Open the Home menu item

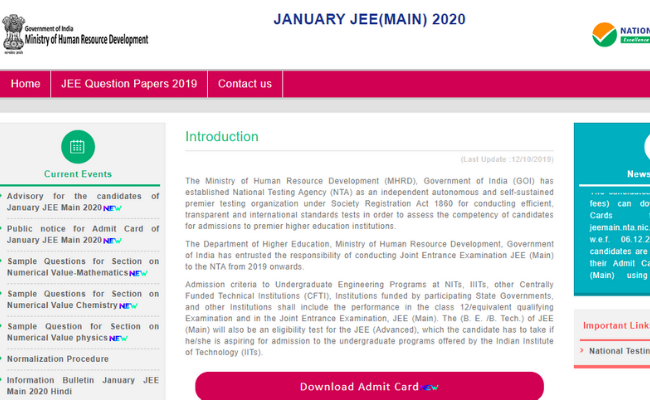coord(26,84)
